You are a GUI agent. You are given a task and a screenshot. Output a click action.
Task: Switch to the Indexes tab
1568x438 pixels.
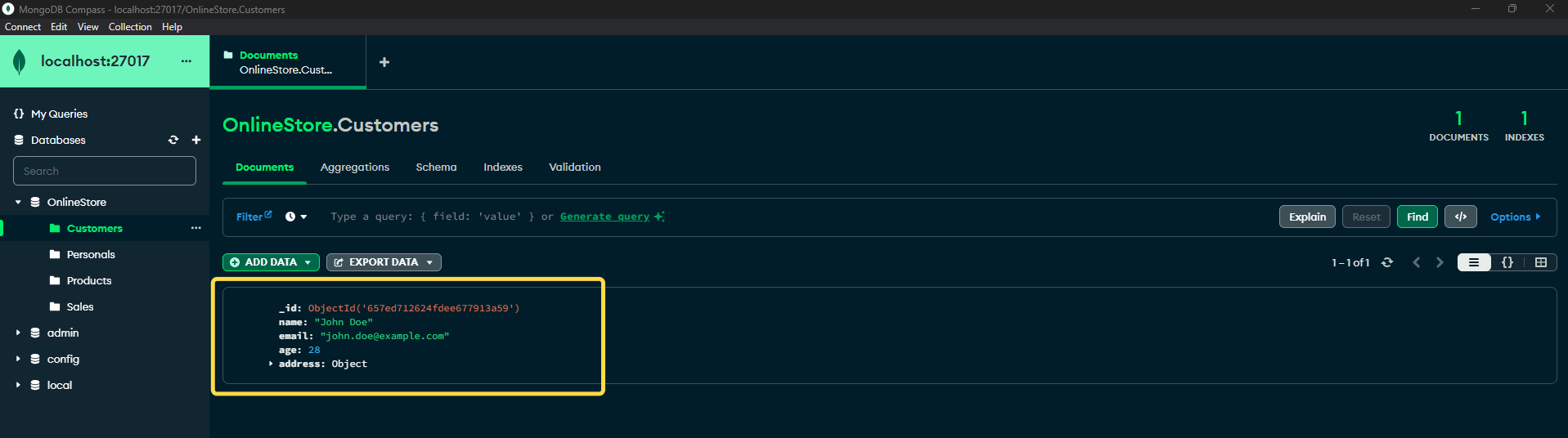[503, 167]
